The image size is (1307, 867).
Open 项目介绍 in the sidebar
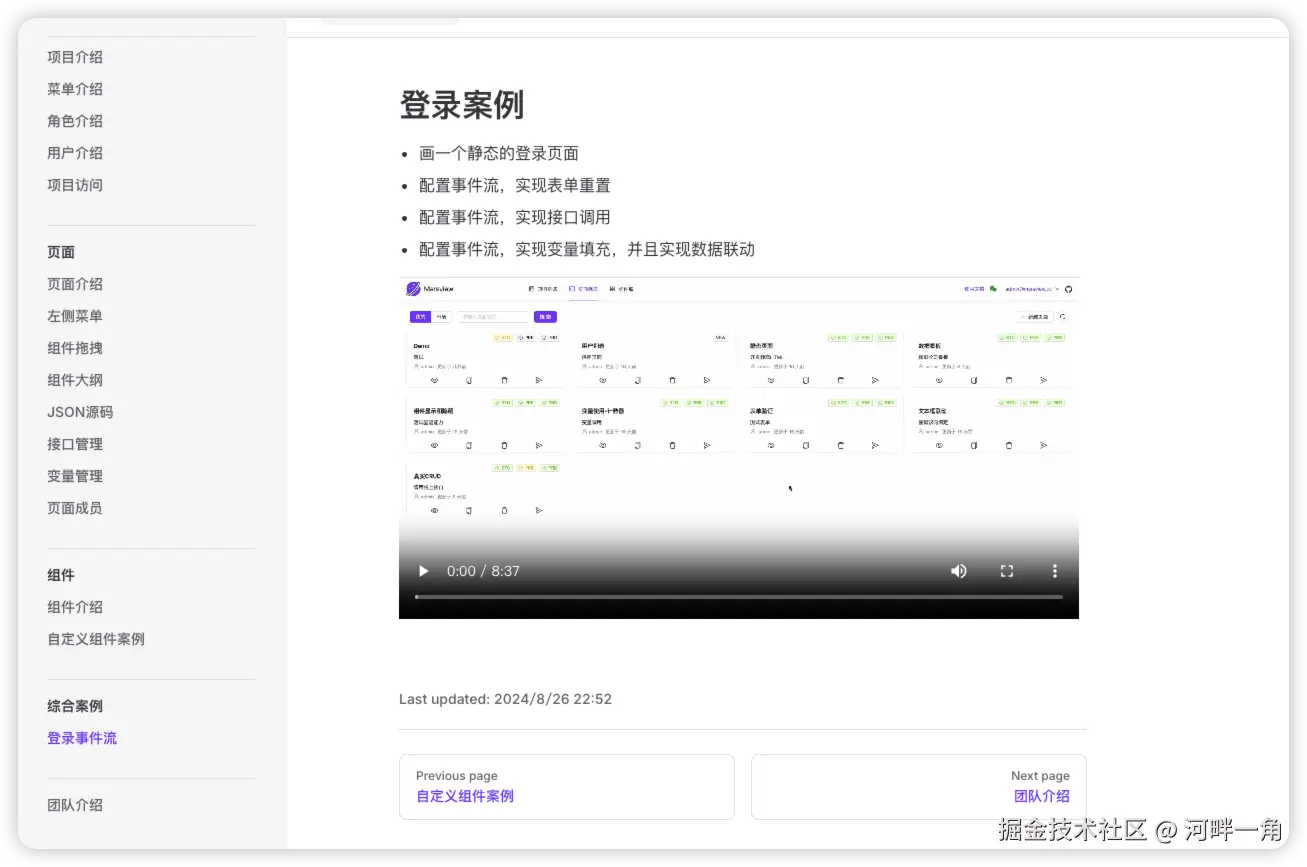click(x=75, y=57)
